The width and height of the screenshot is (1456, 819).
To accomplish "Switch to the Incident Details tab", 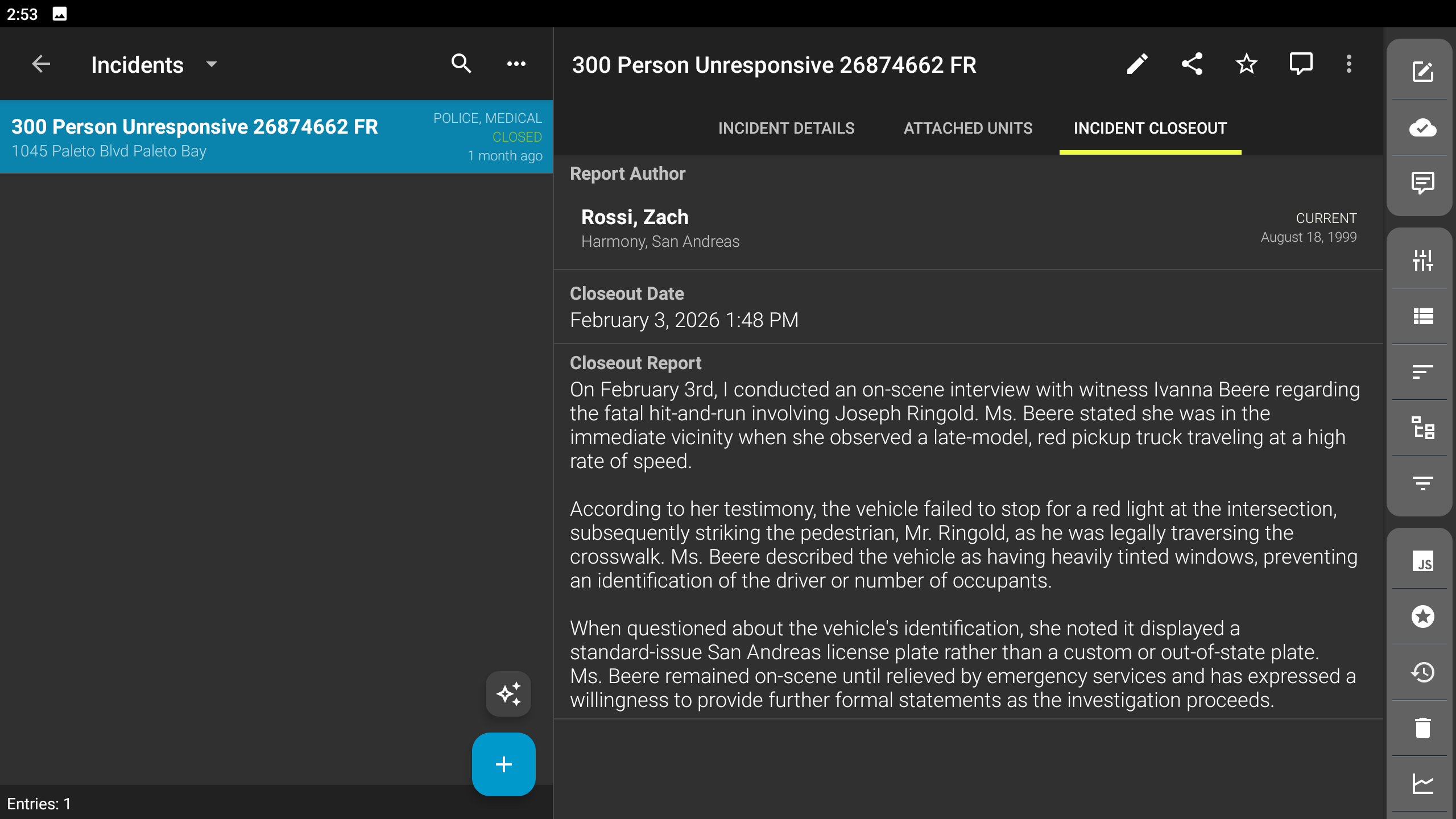I will [786, 129].
